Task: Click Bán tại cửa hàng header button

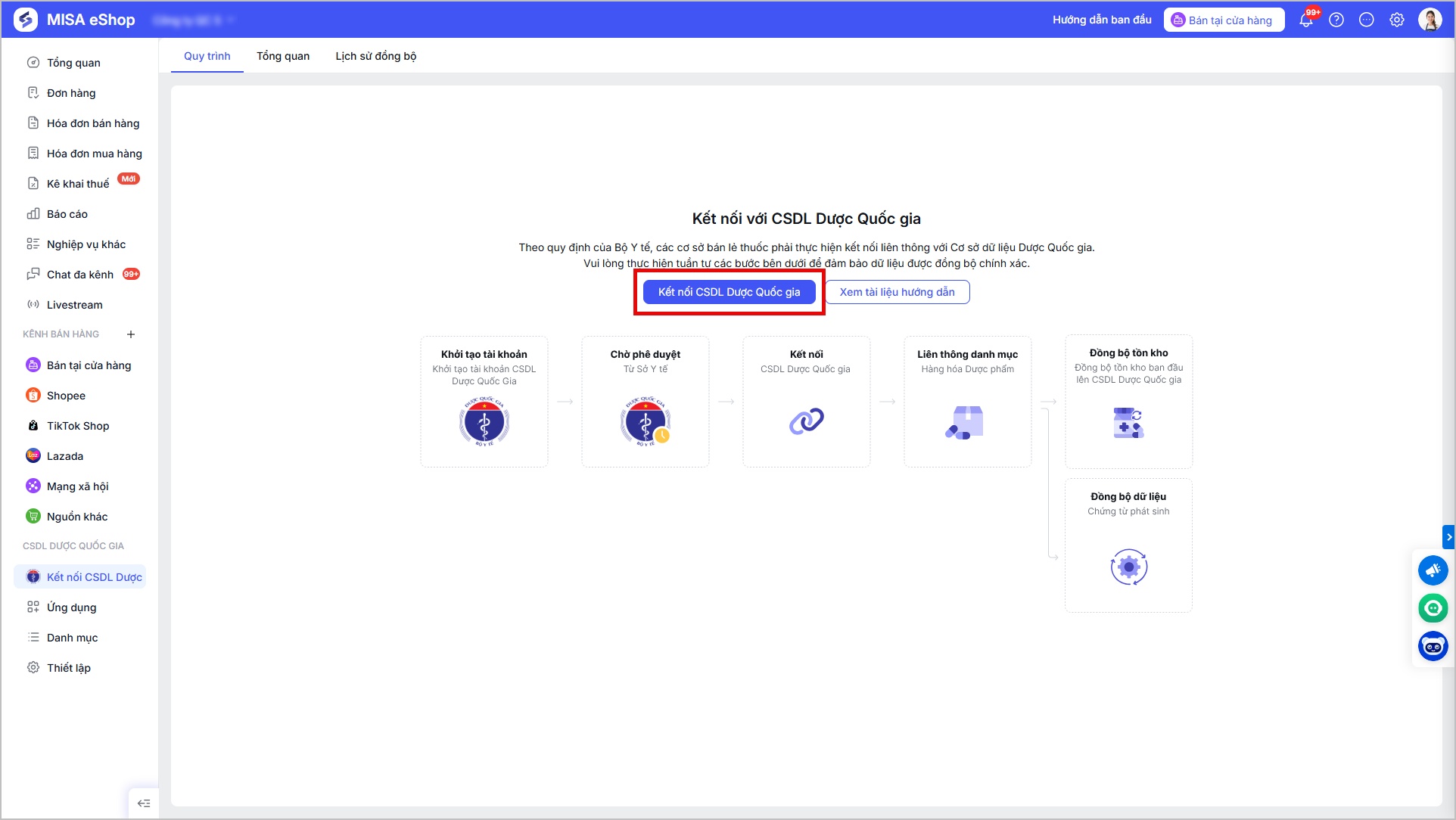Action: pos(1224,20)
